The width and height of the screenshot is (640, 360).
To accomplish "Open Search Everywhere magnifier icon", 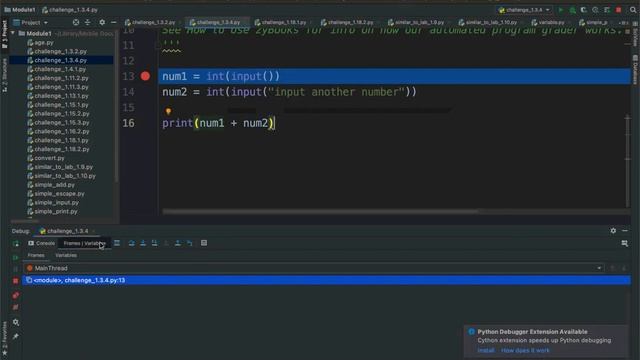I will pos(633,10).
